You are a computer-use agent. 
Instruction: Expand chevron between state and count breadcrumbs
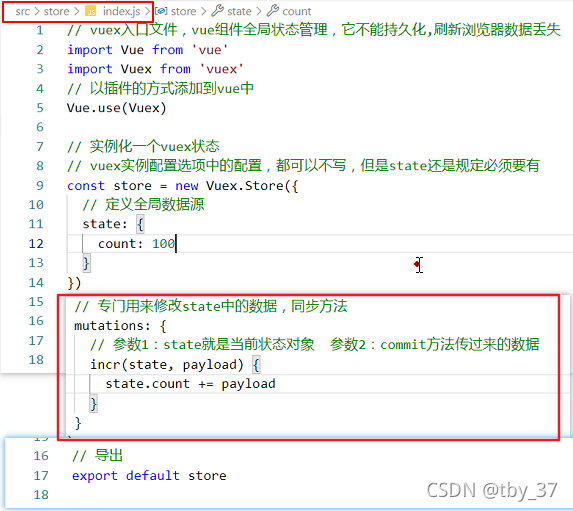(x=259, y=12)
